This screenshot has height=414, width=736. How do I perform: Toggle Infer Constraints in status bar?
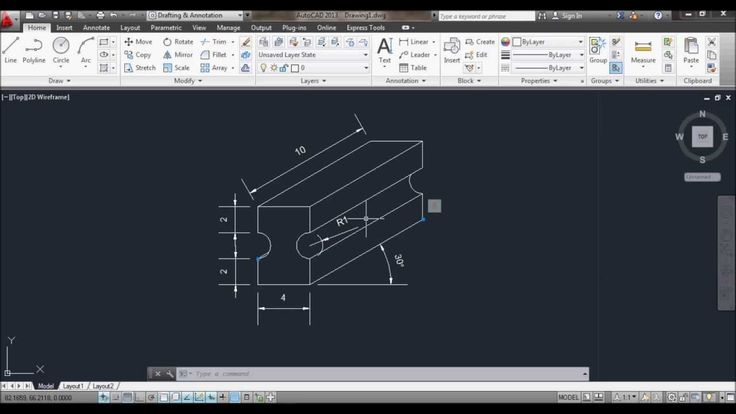(x=104, y=397)
